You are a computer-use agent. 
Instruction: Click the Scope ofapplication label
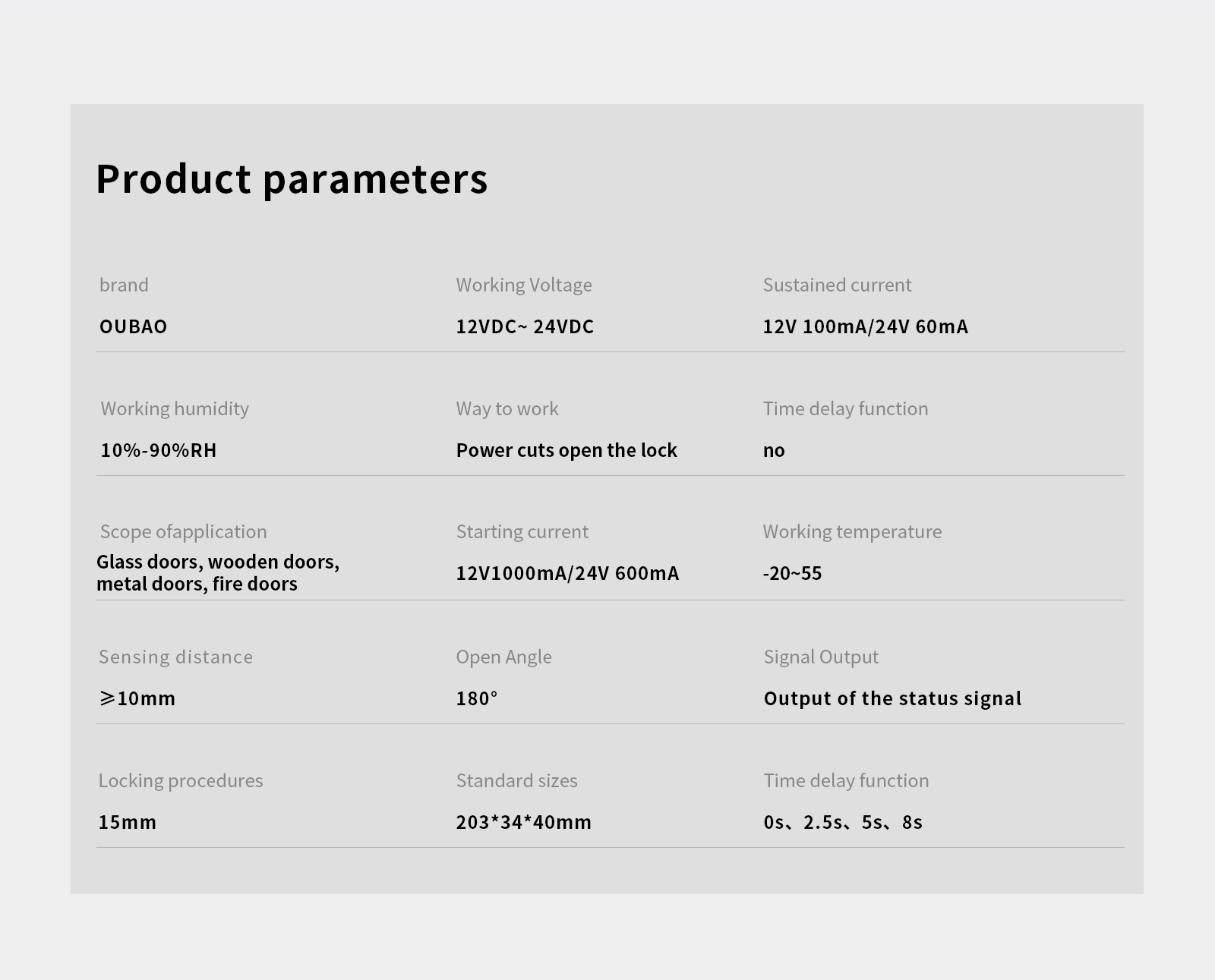tap(183, 532)
